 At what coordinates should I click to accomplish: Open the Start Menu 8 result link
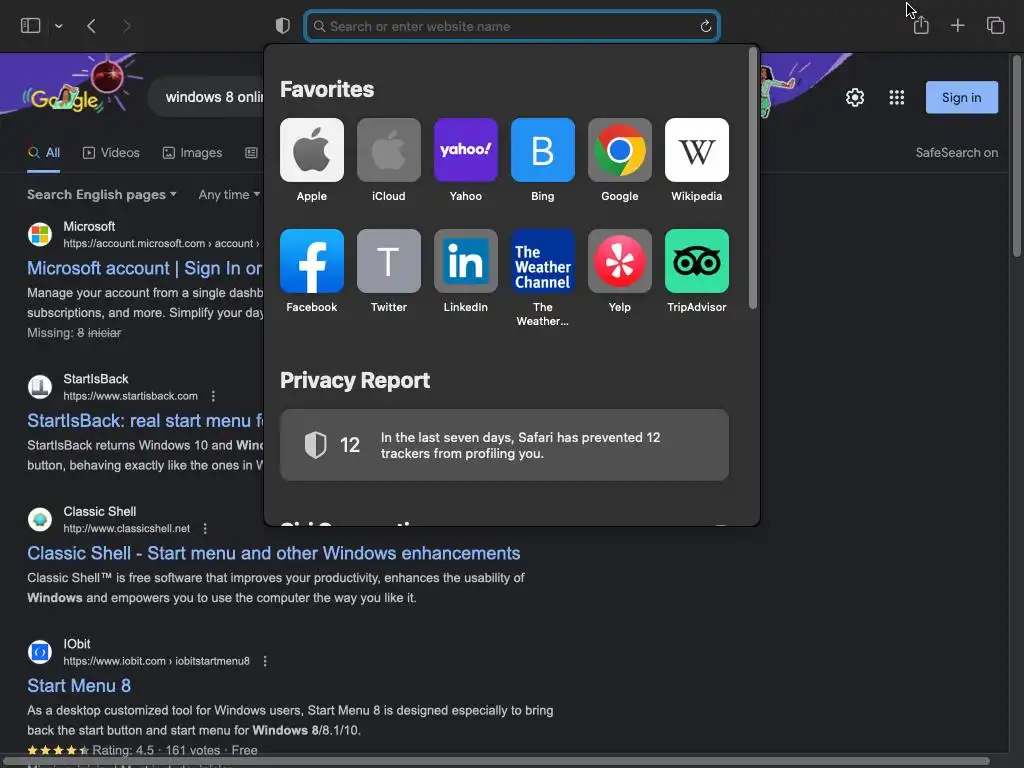click(x=79, y=686)
